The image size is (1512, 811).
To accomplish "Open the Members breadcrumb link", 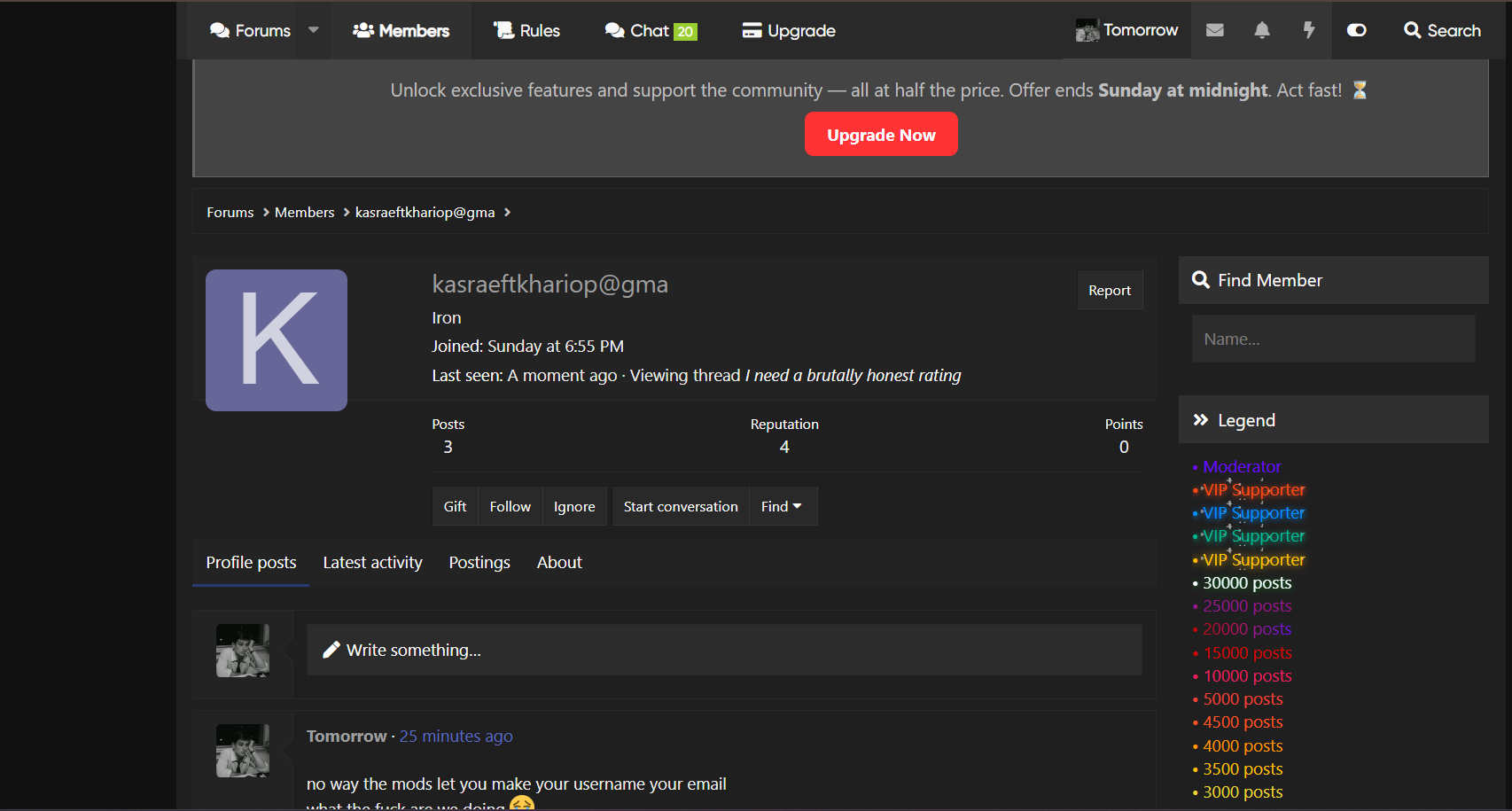I will [304, 213].
